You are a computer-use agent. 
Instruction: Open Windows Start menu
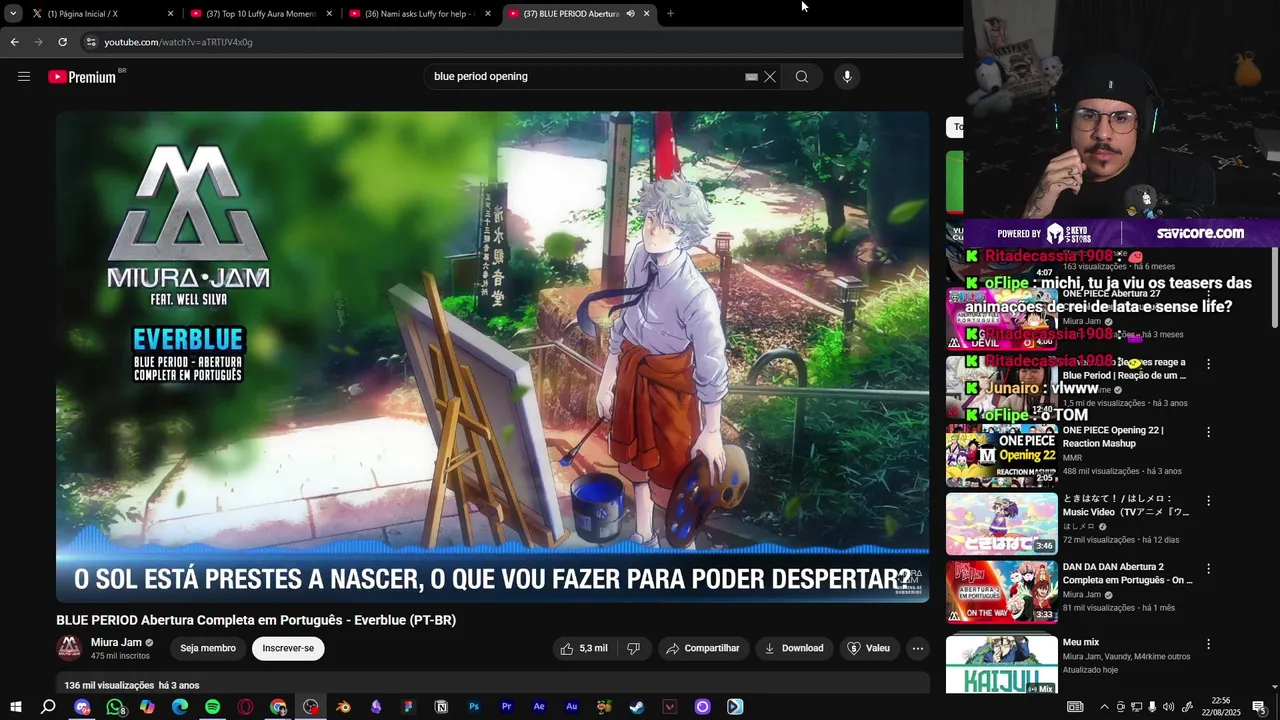tap(16, 706)
